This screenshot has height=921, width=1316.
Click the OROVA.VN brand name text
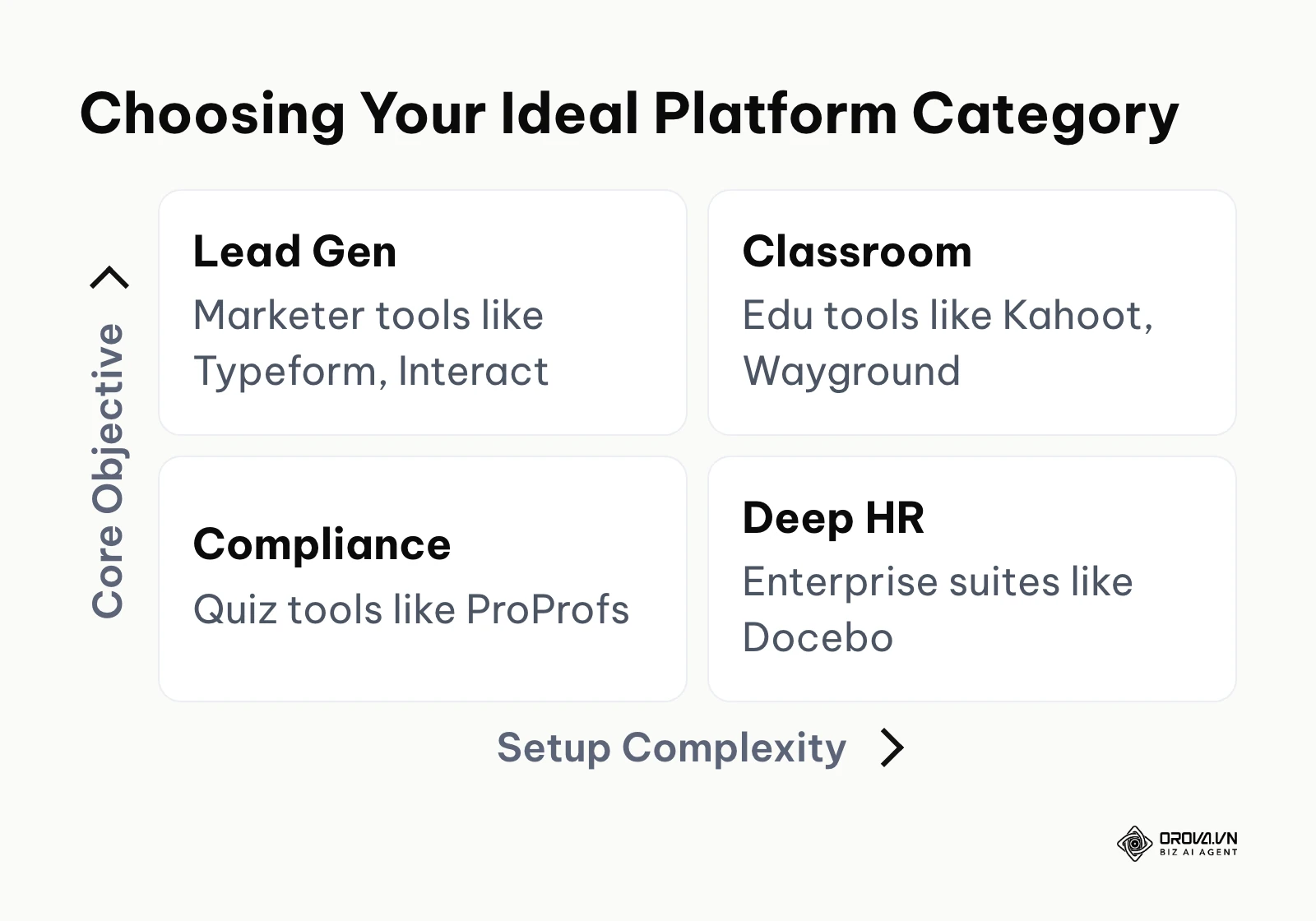pyautogui.click(x=1198, y=839)
